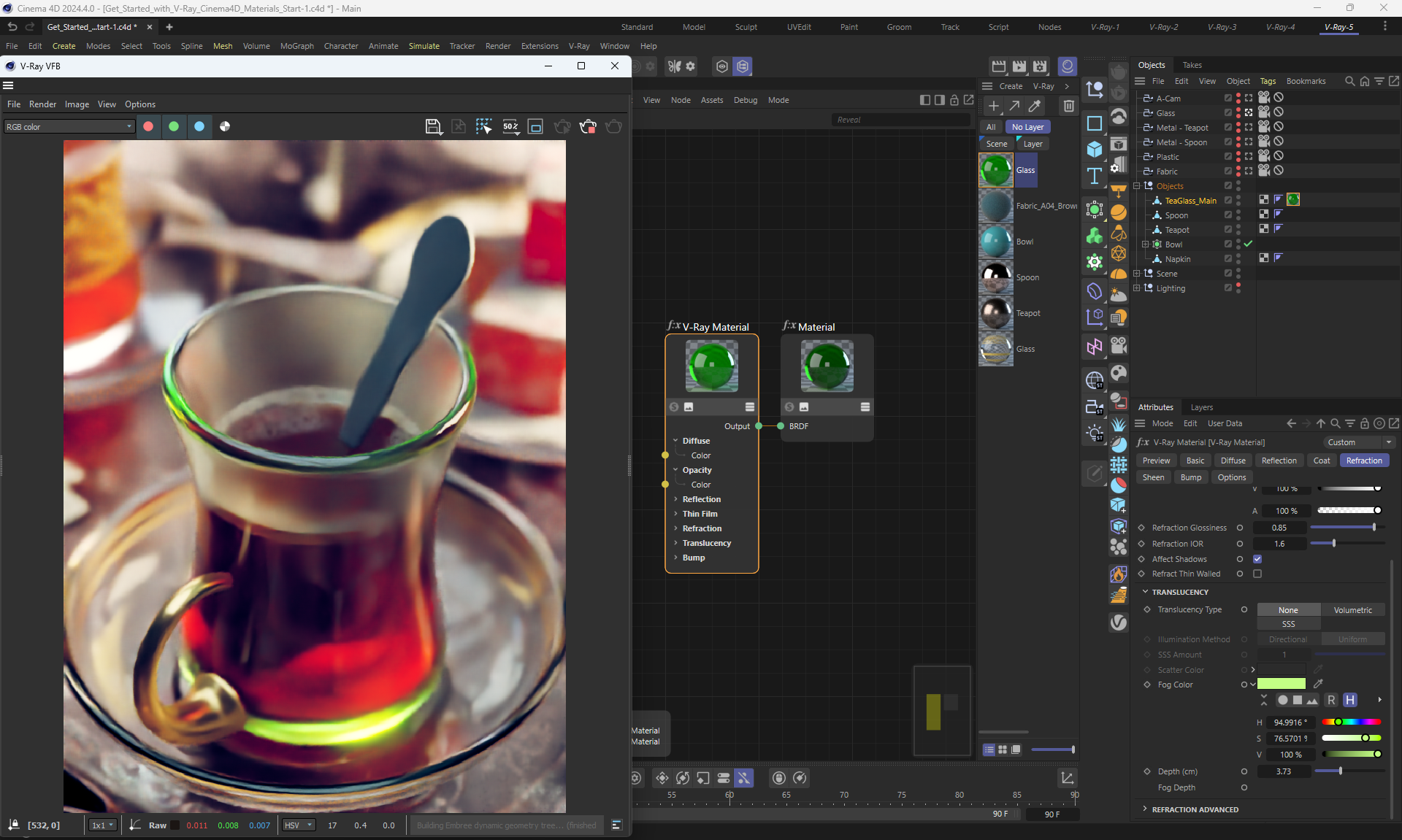1402x840 pixels.
Task: Expand the Reflection group in V-Ray Material node
Action: (x=675, y=499)
